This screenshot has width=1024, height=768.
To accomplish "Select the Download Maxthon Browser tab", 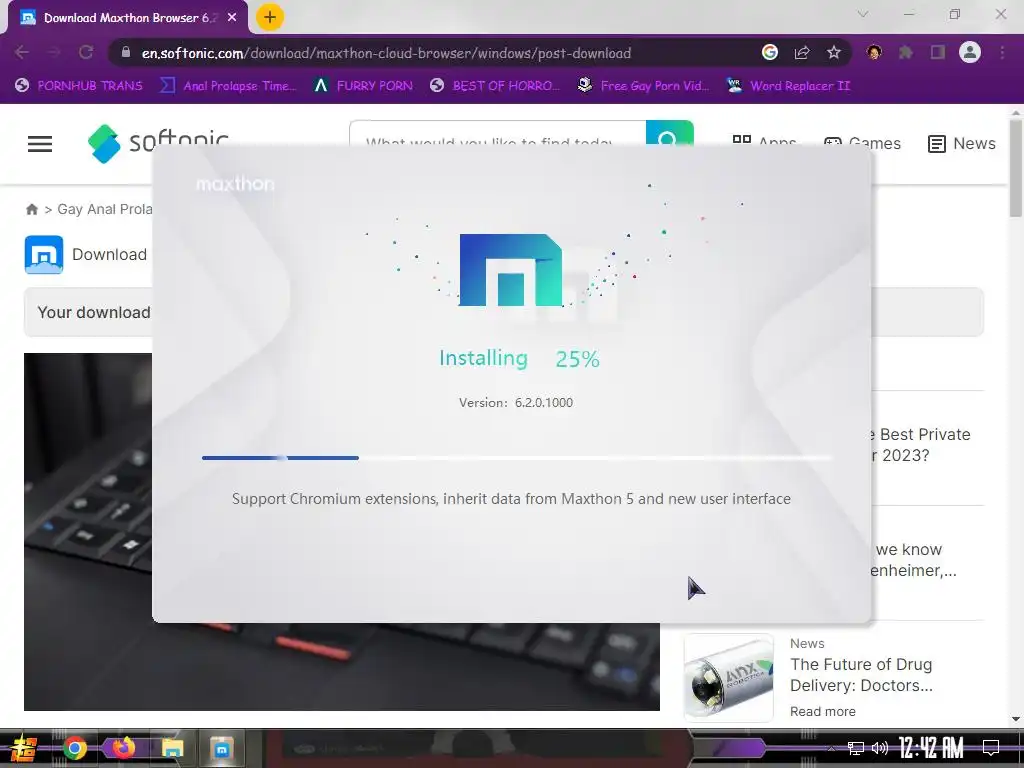I will coord(127,18).
